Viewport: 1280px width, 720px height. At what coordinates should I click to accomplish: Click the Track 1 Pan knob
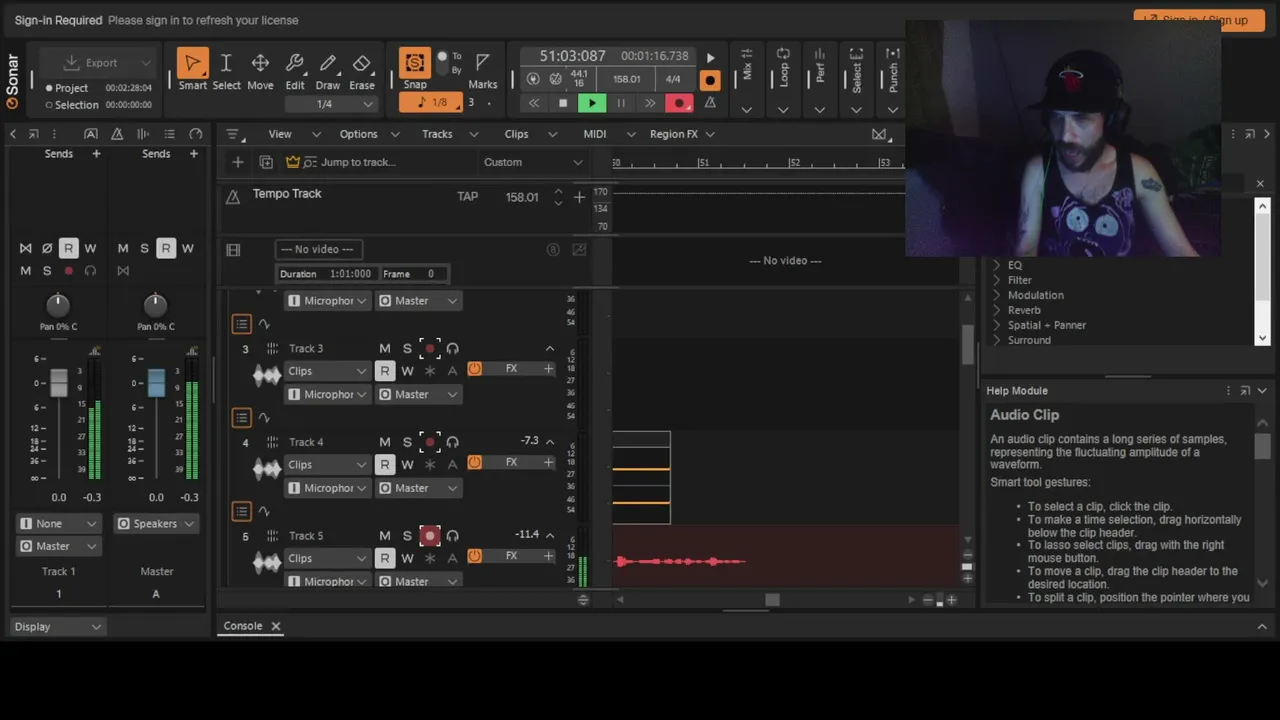[x=58, y=305]
